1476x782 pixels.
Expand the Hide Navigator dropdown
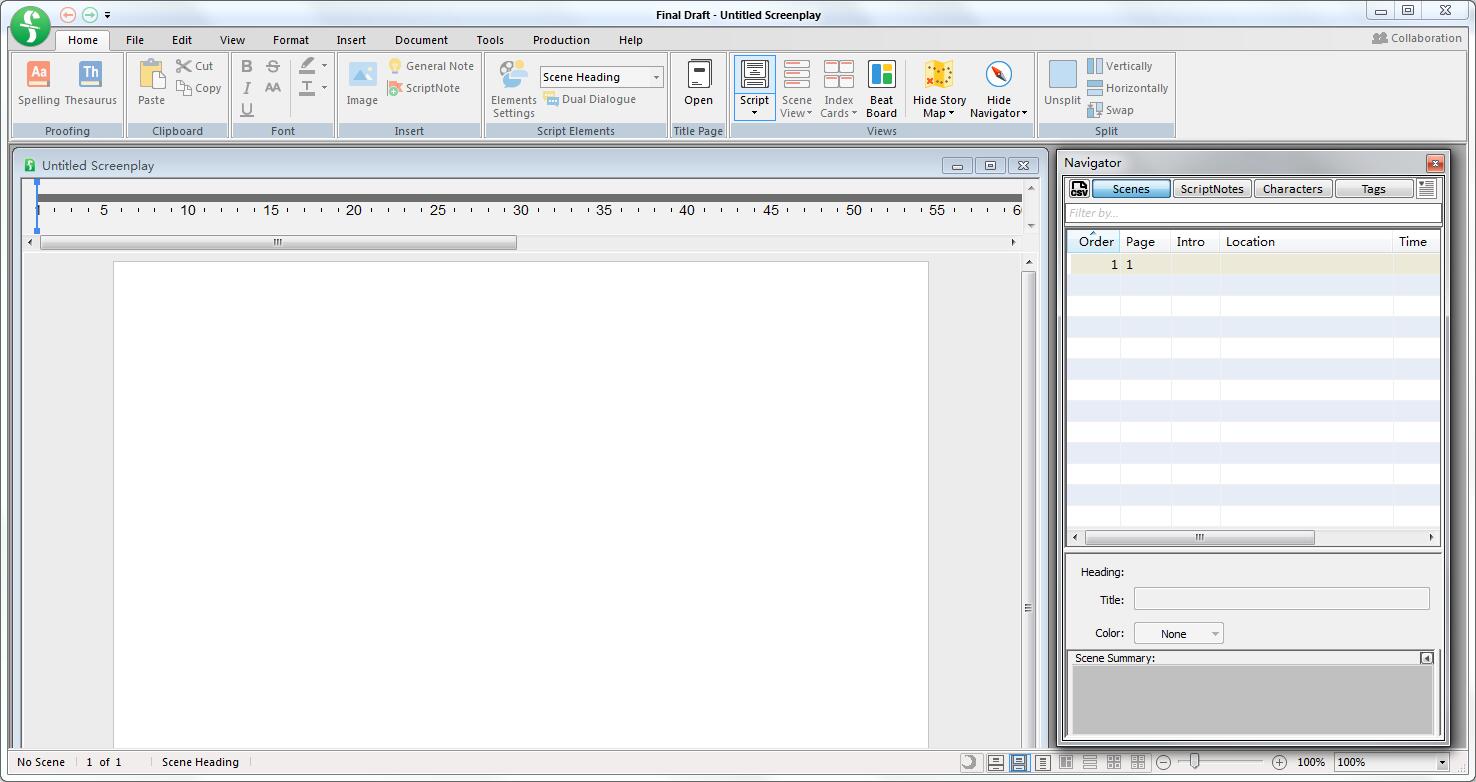coord(1025,113)
